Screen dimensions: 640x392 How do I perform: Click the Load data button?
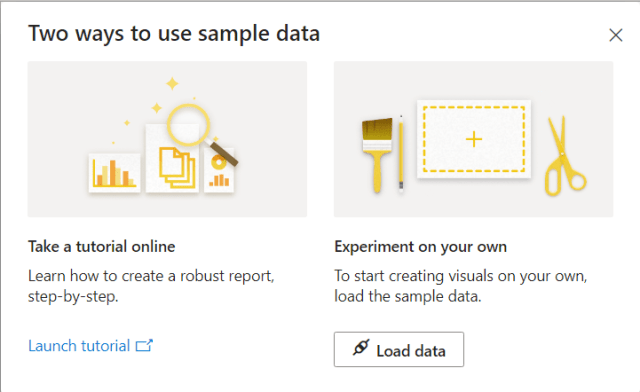pos(399,350)
